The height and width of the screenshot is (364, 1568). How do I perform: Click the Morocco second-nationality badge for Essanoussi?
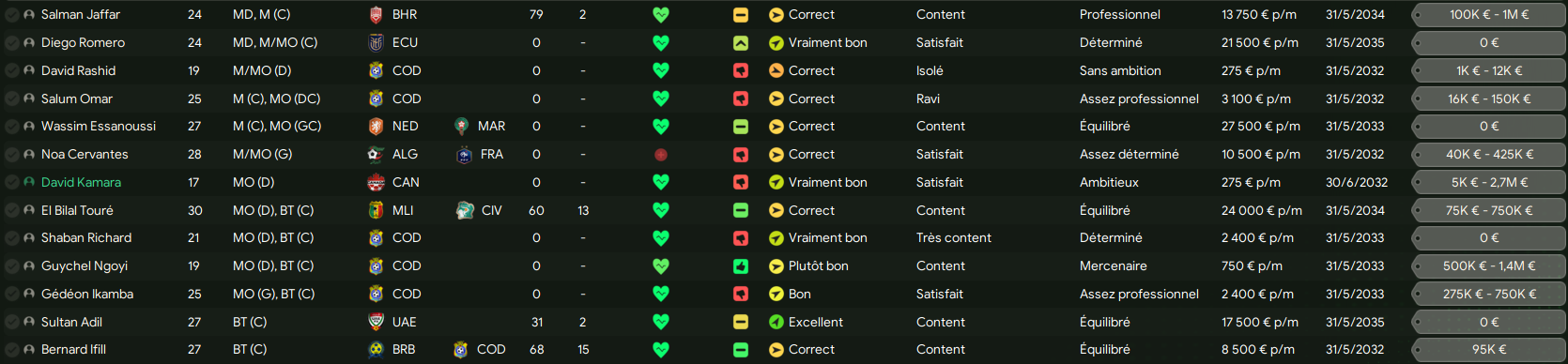(x=461, y=127)
